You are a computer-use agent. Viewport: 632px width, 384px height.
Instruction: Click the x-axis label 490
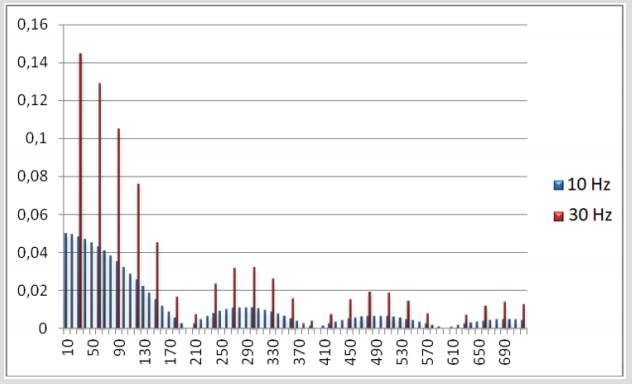[x=376, y=351]
